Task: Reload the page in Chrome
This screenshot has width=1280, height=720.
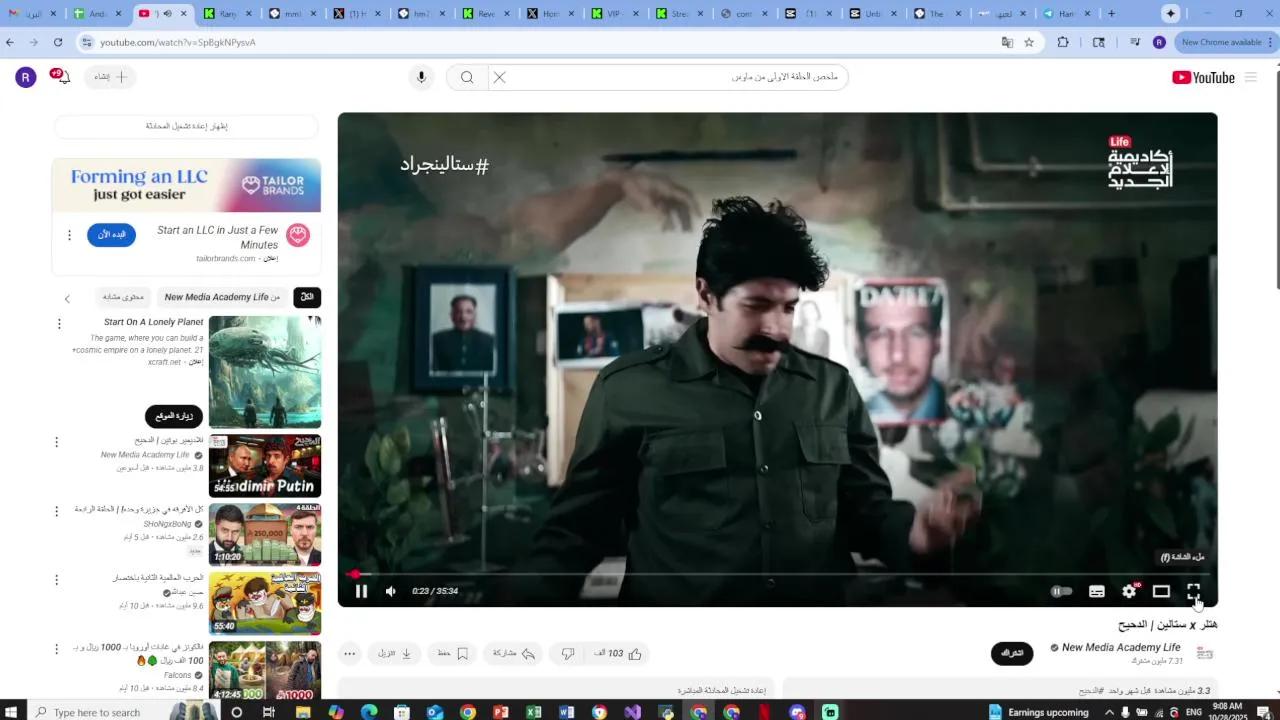Action: point(58,42)
